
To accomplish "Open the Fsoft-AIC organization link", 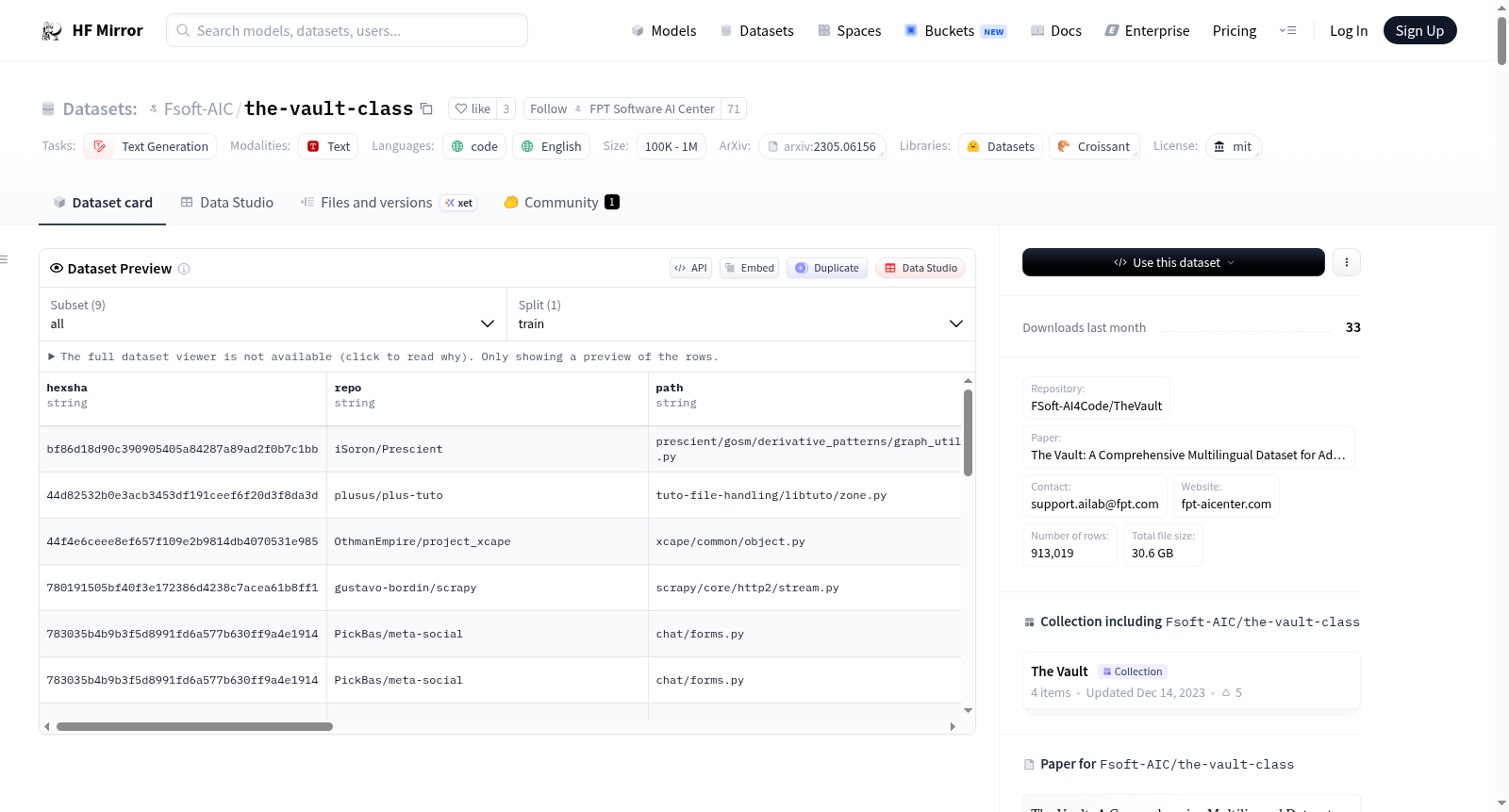I will point(198,109).
